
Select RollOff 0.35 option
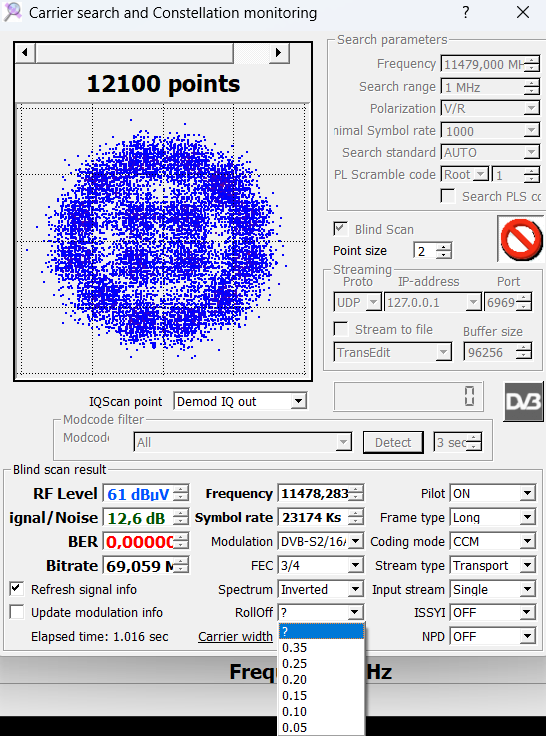tap(321, 648)
